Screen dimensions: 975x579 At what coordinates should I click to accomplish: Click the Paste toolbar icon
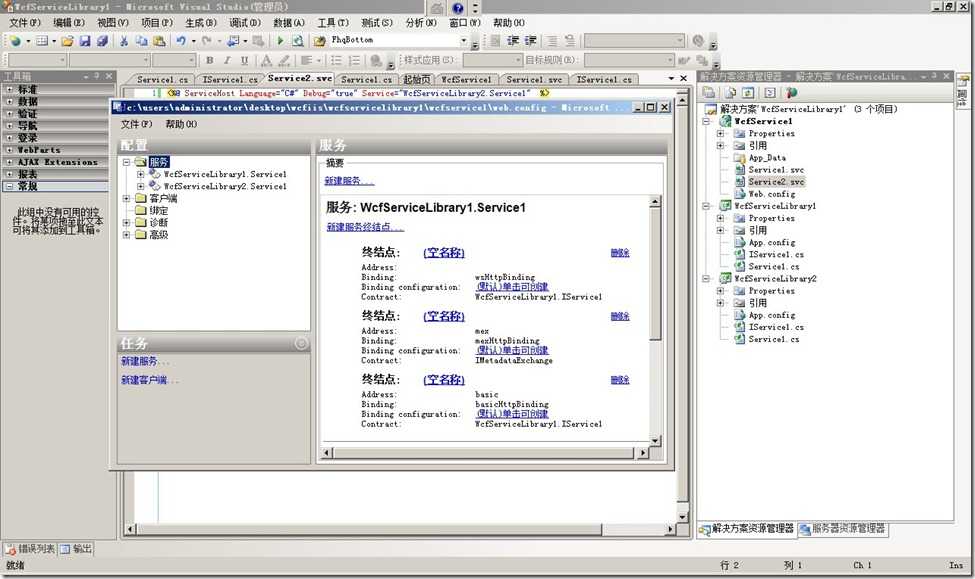159,41
